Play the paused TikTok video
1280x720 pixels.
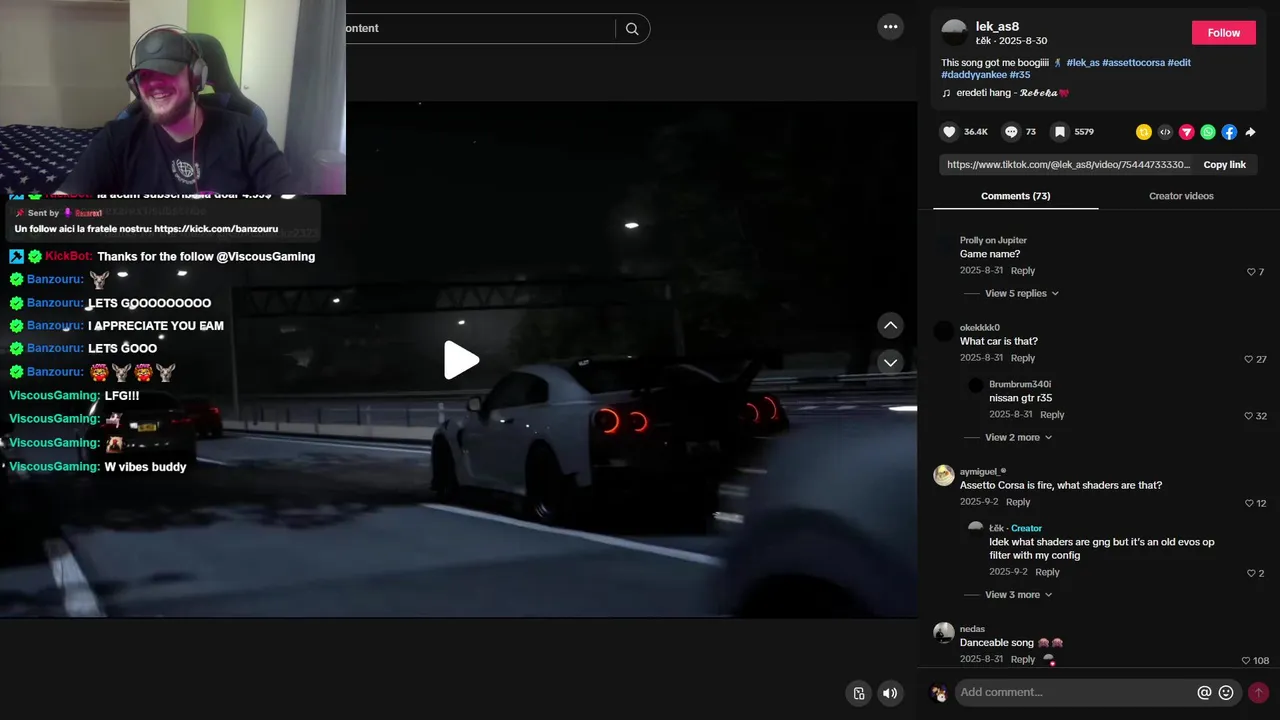coord(461,360)
